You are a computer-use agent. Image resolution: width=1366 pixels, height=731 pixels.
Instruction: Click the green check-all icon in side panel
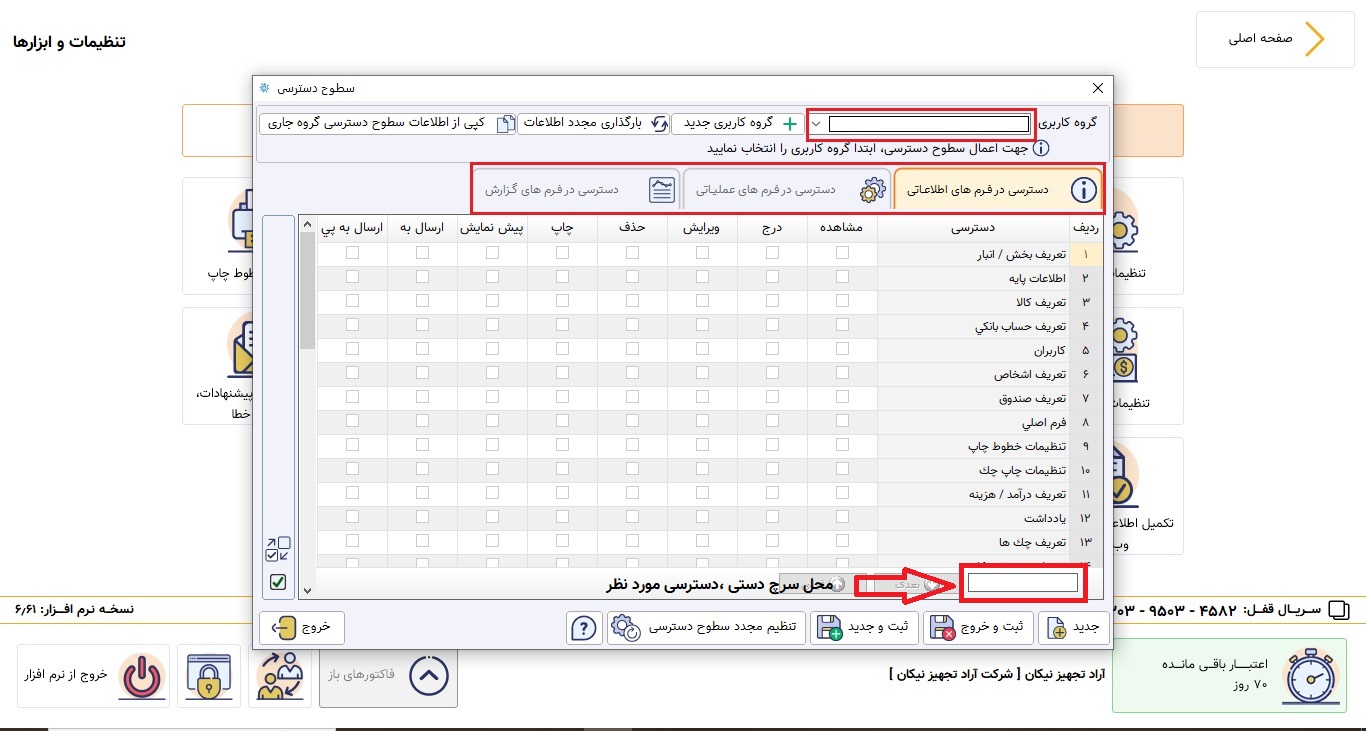click(x=277, y=582)
